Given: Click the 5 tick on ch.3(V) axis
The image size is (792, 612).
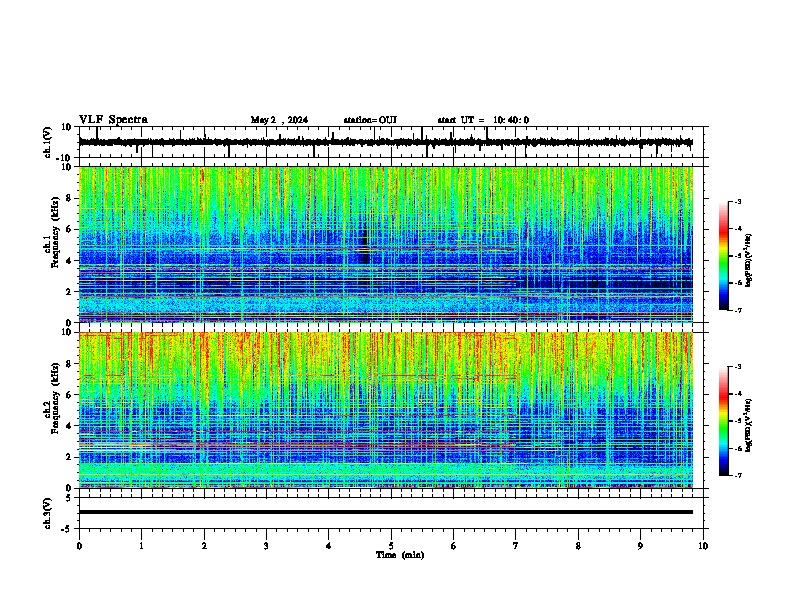Looking at the screenshot, I should [70, 498].
